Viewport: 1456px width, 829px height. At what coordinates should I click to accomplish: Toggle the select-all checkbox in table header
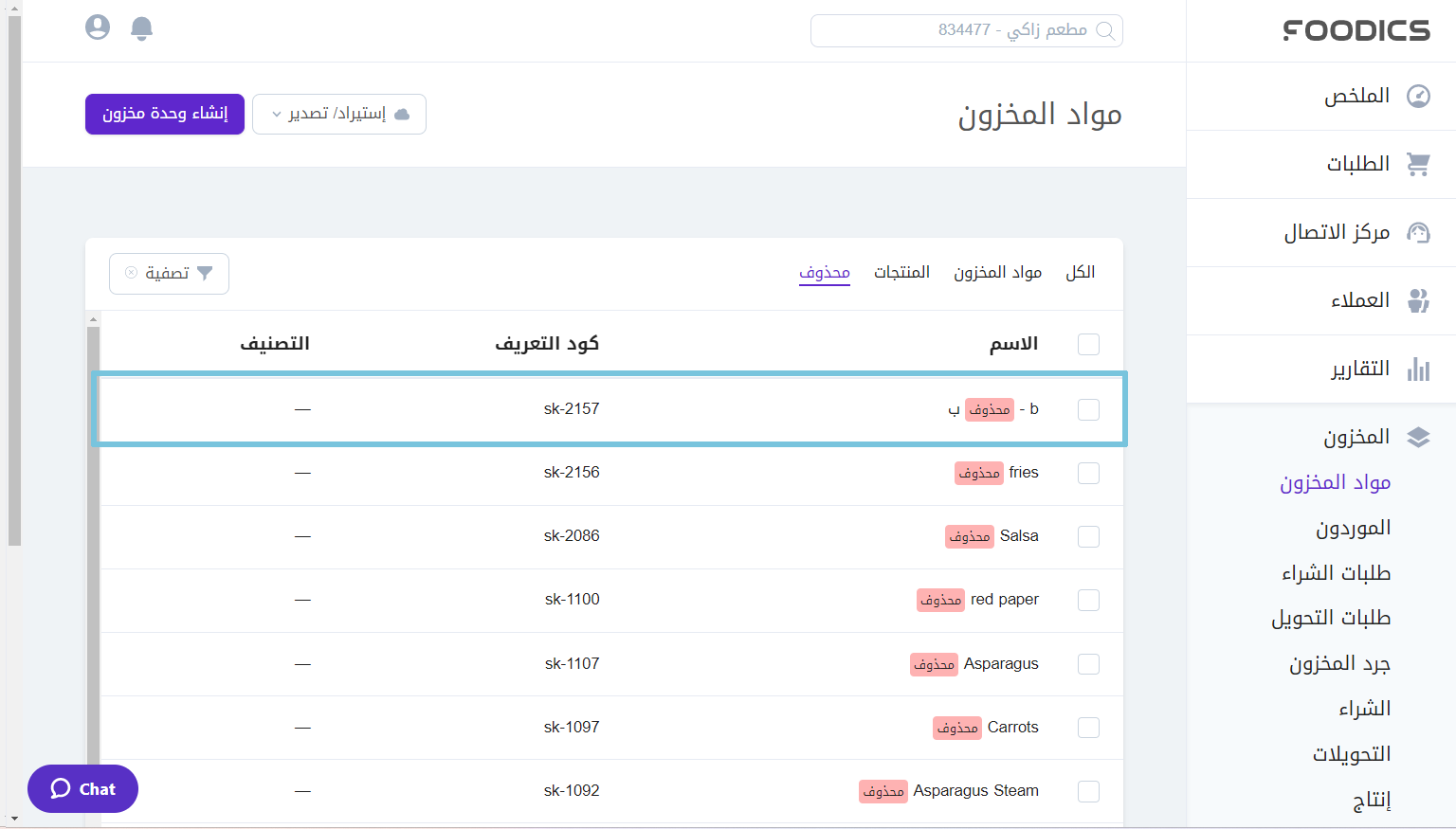click(1088, 344)
